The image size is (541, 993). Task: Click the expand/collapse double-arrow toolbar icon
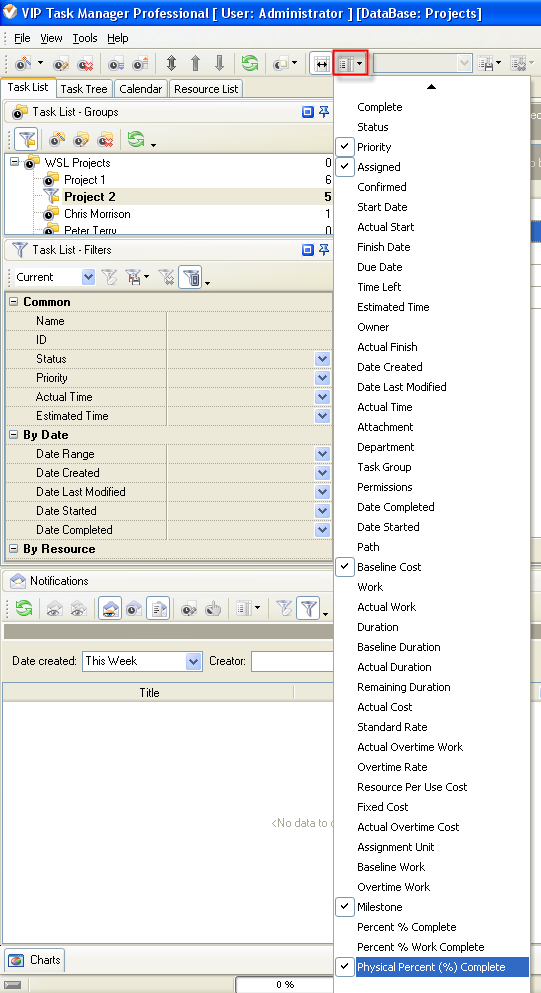coord(171,63)
